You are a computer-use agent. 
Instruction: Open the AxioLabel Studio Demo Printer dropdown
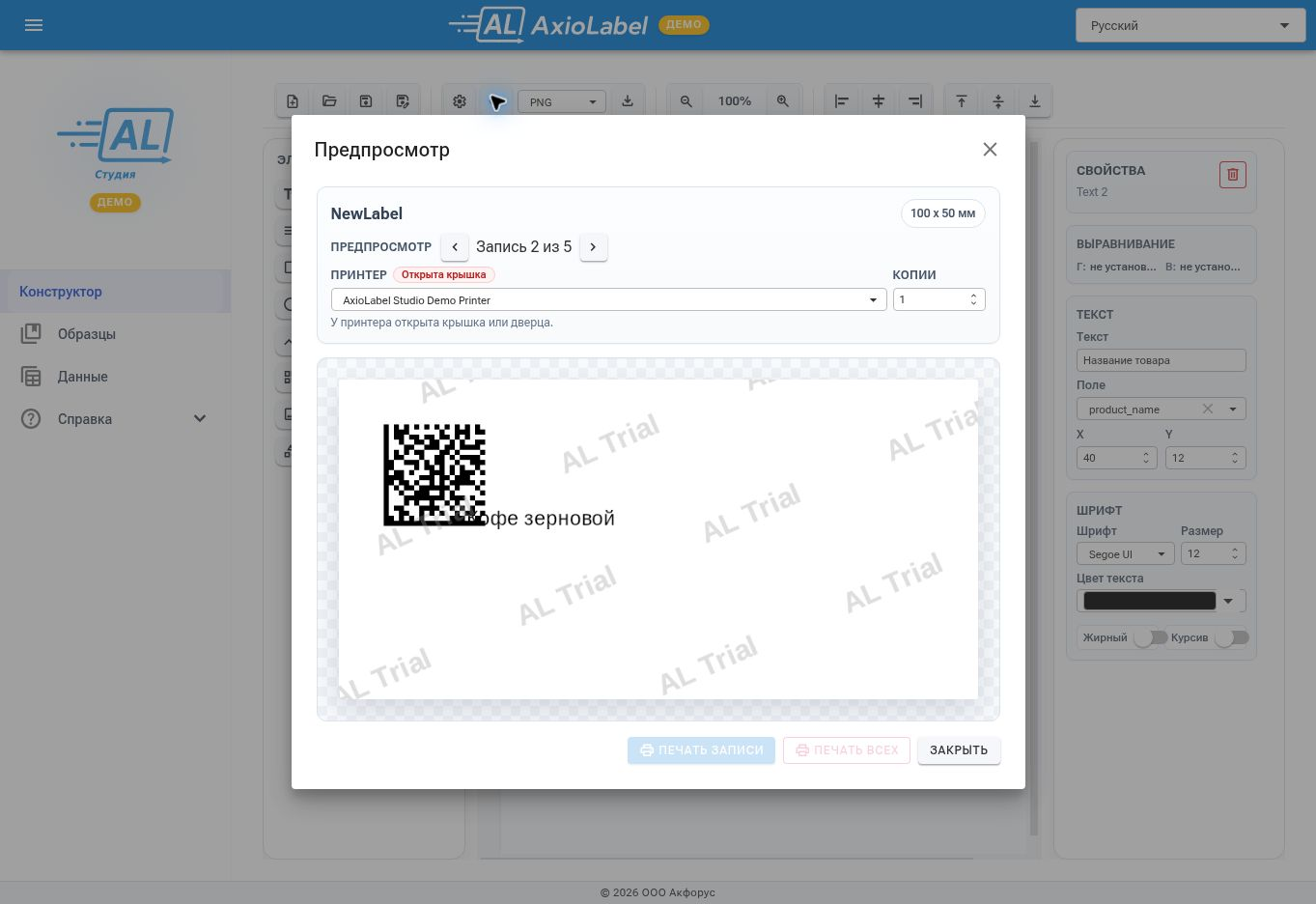pos(608,299)
